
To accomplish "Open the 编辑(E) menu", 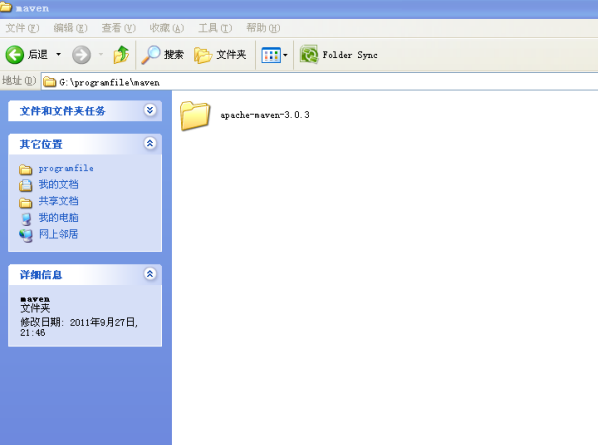I will (x=70, y=28).
